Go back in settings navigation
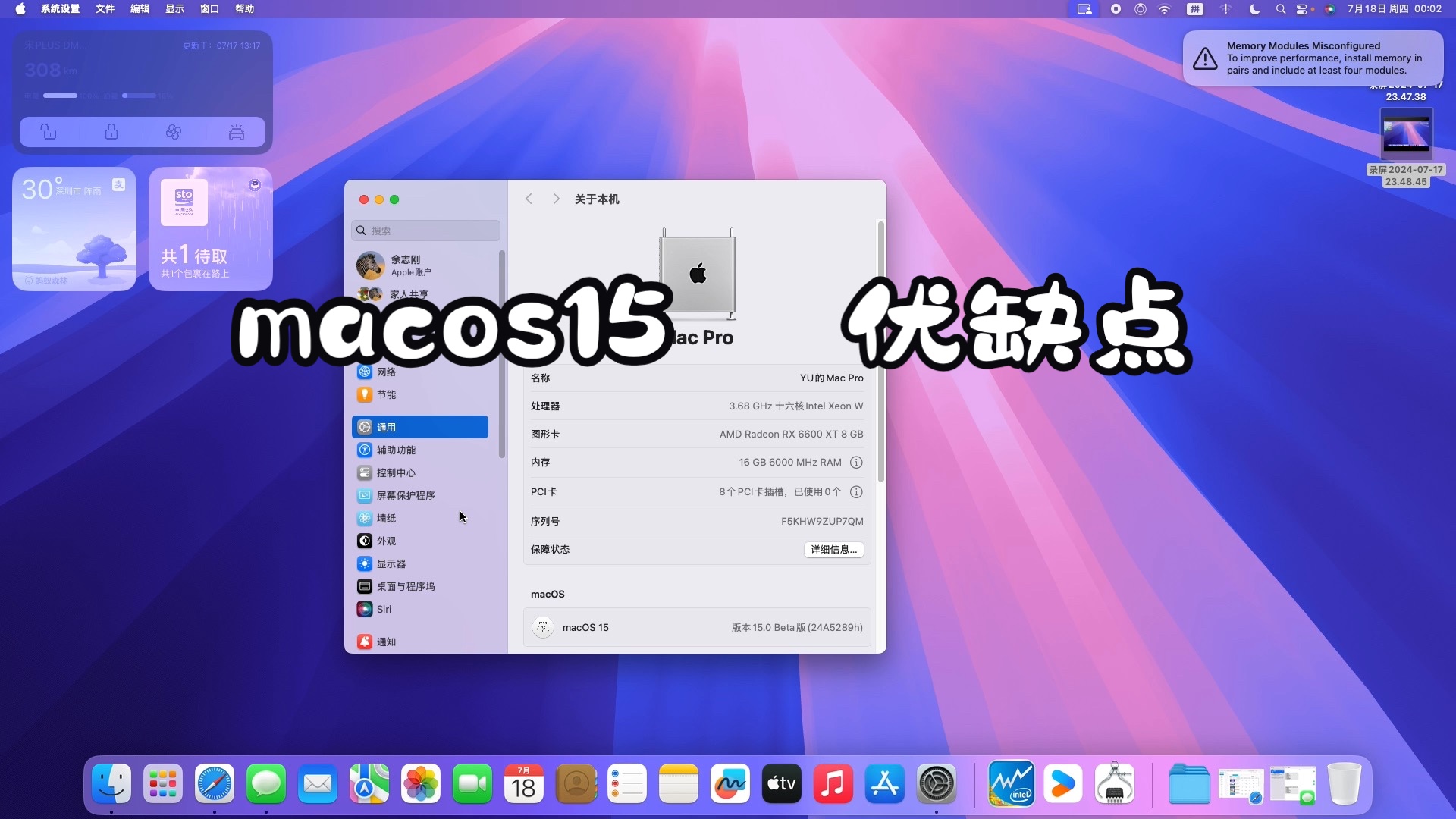The image size is (1456, 819). click(x=529, y=199)
